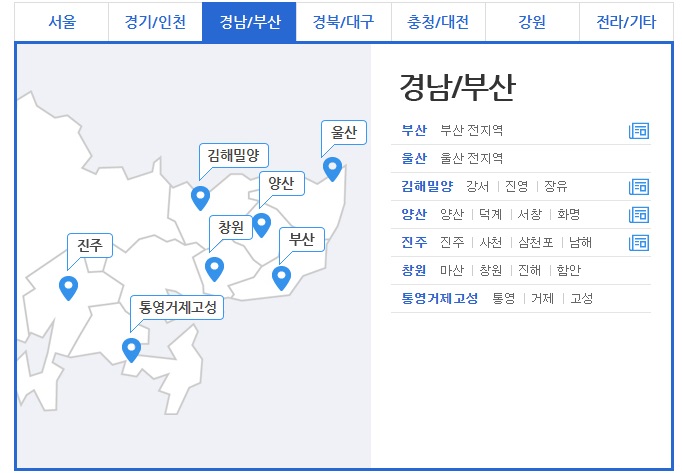Viewport: 682px width, 473px height.
Task: Select 삼천포 in the 진주 row
Action: coord(536,242)
